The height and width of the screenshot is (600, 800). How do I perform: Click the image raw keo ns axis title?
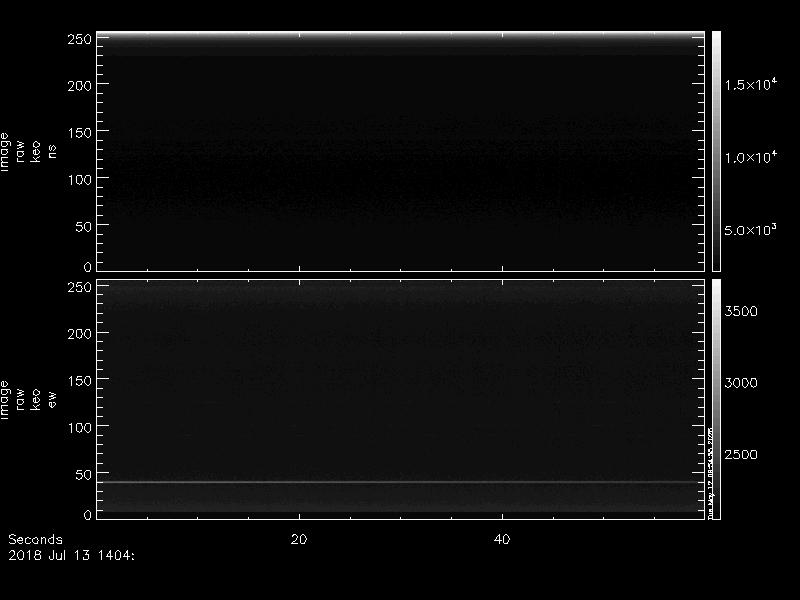[x=28, y=152]
